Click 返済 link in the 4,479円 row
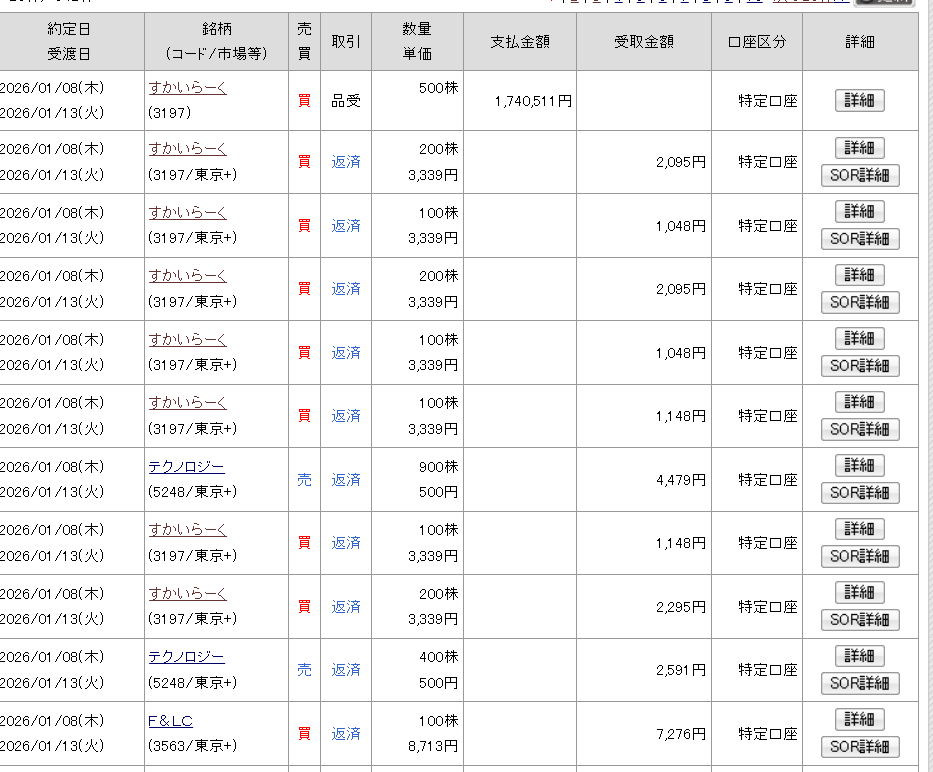Screen dimensions: 933x772 click(346, 480)
